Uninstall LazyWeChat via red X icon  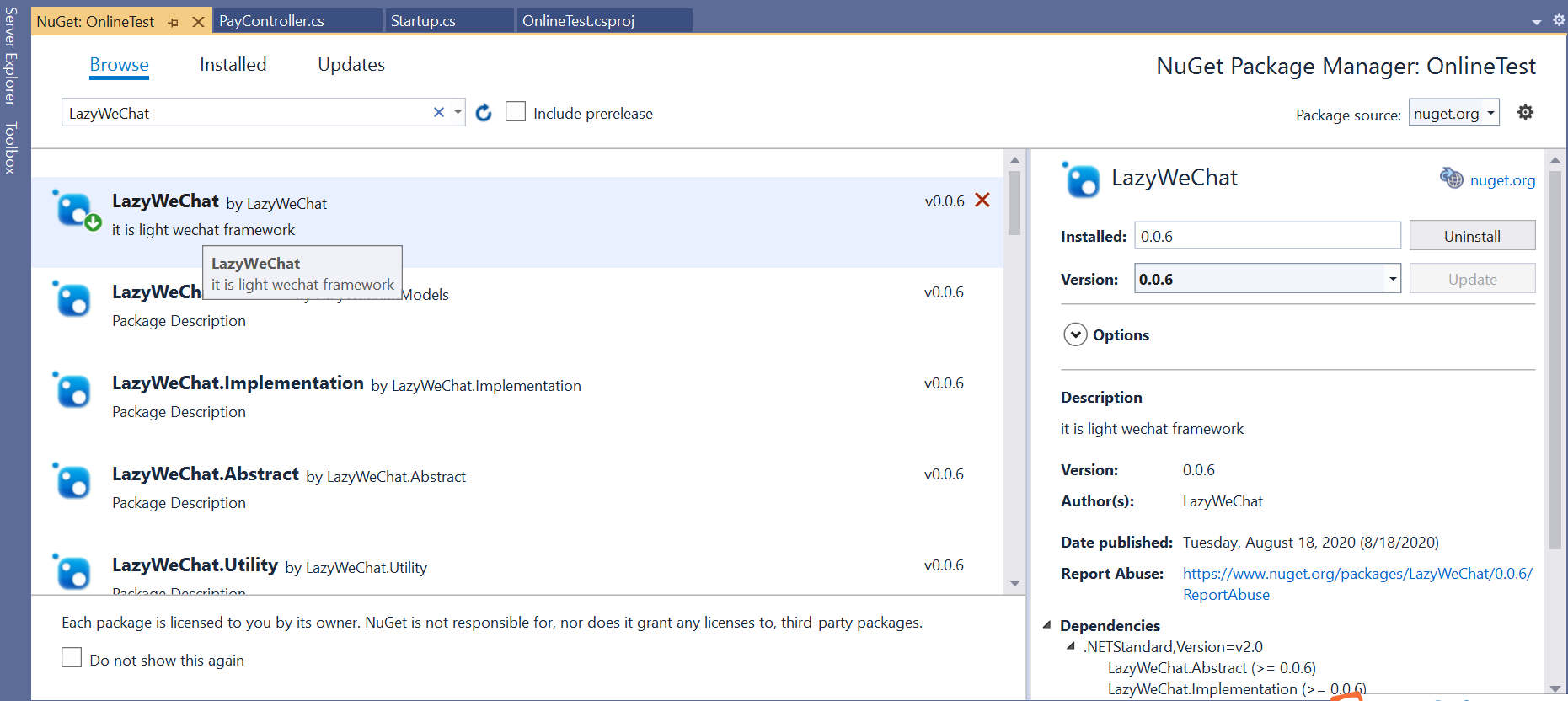click(x=982, y=201)
